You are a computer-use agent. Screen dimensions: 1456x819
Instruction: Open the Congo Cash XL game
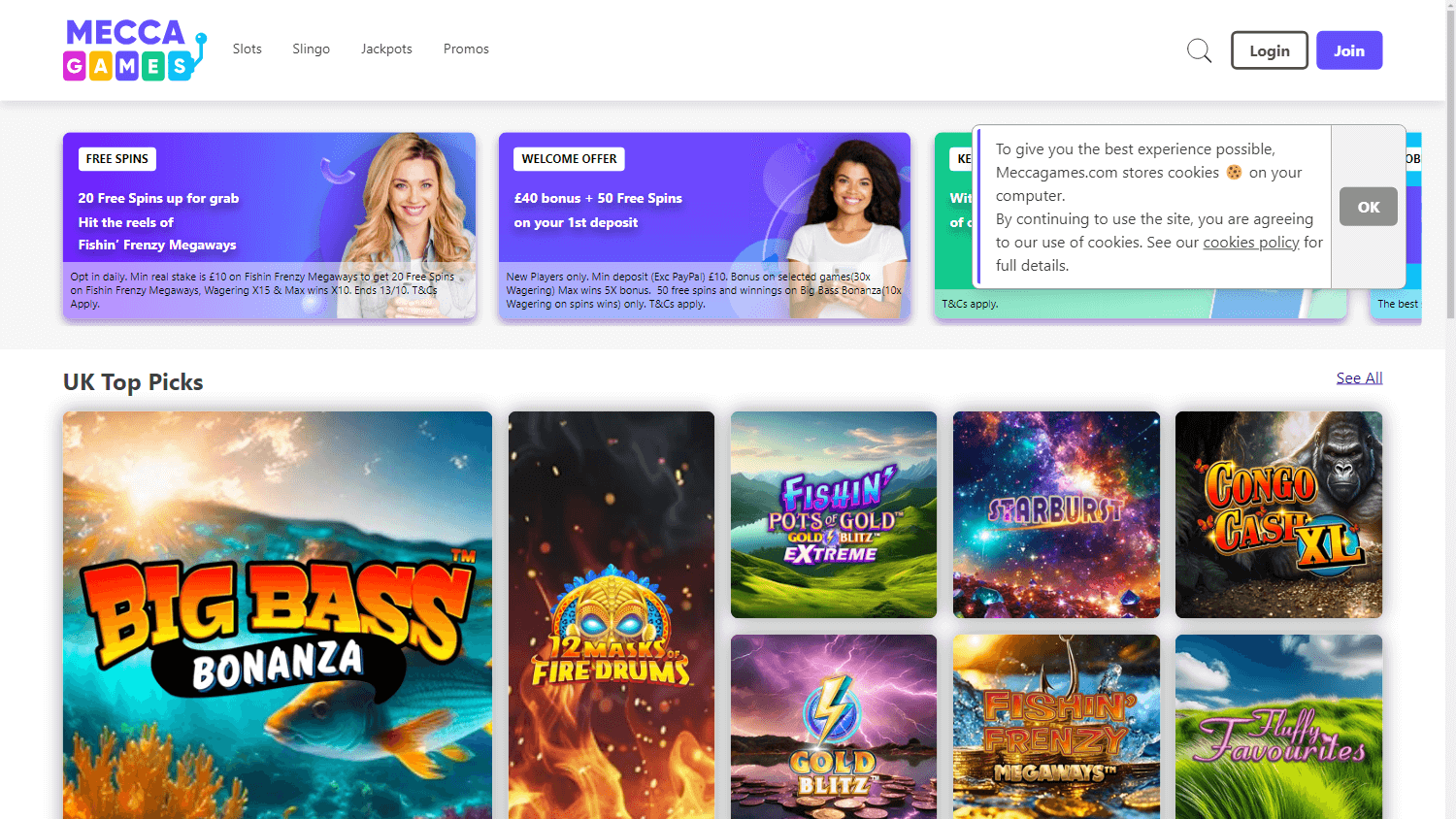[x=1278, y=514]
